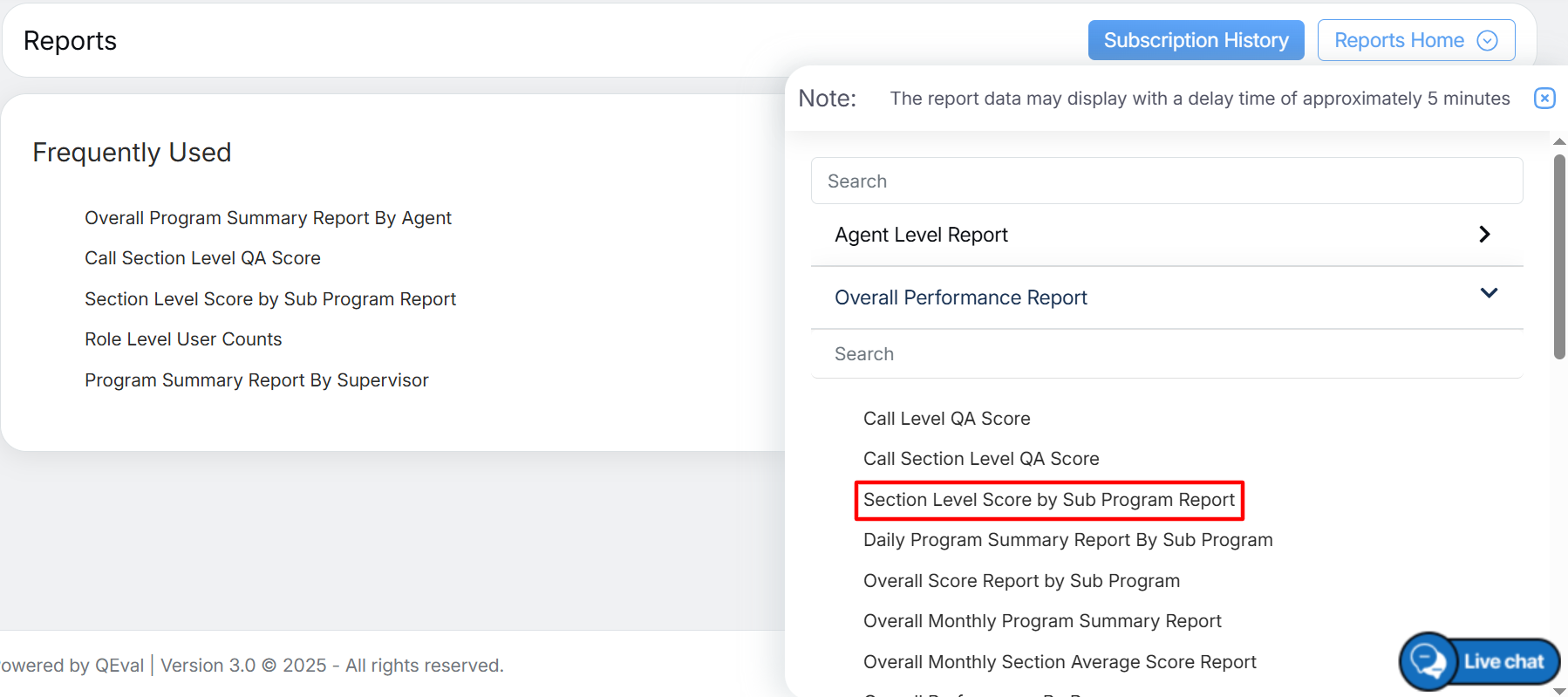Click the top Search field in panel
Image resolution: width=1568 pixels, height=697 pixels.
pos(1166,181)
